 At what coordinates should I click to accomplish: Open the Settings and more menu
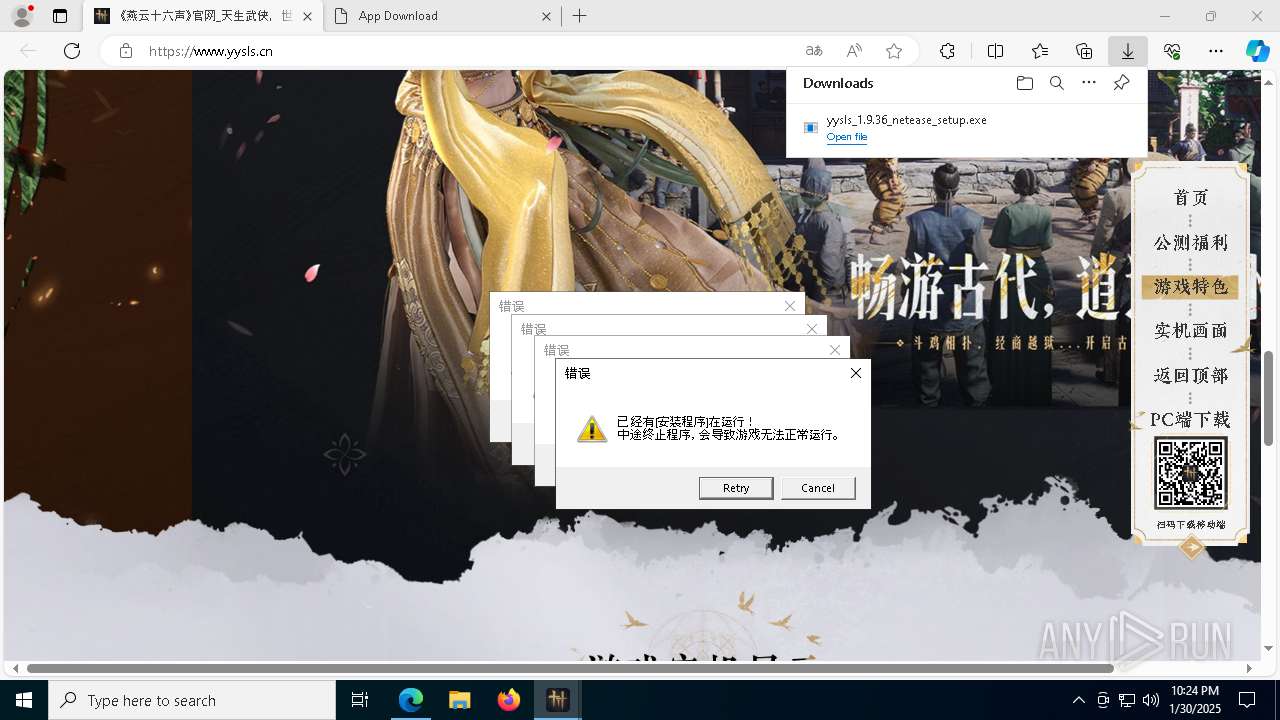[1216, 51]
